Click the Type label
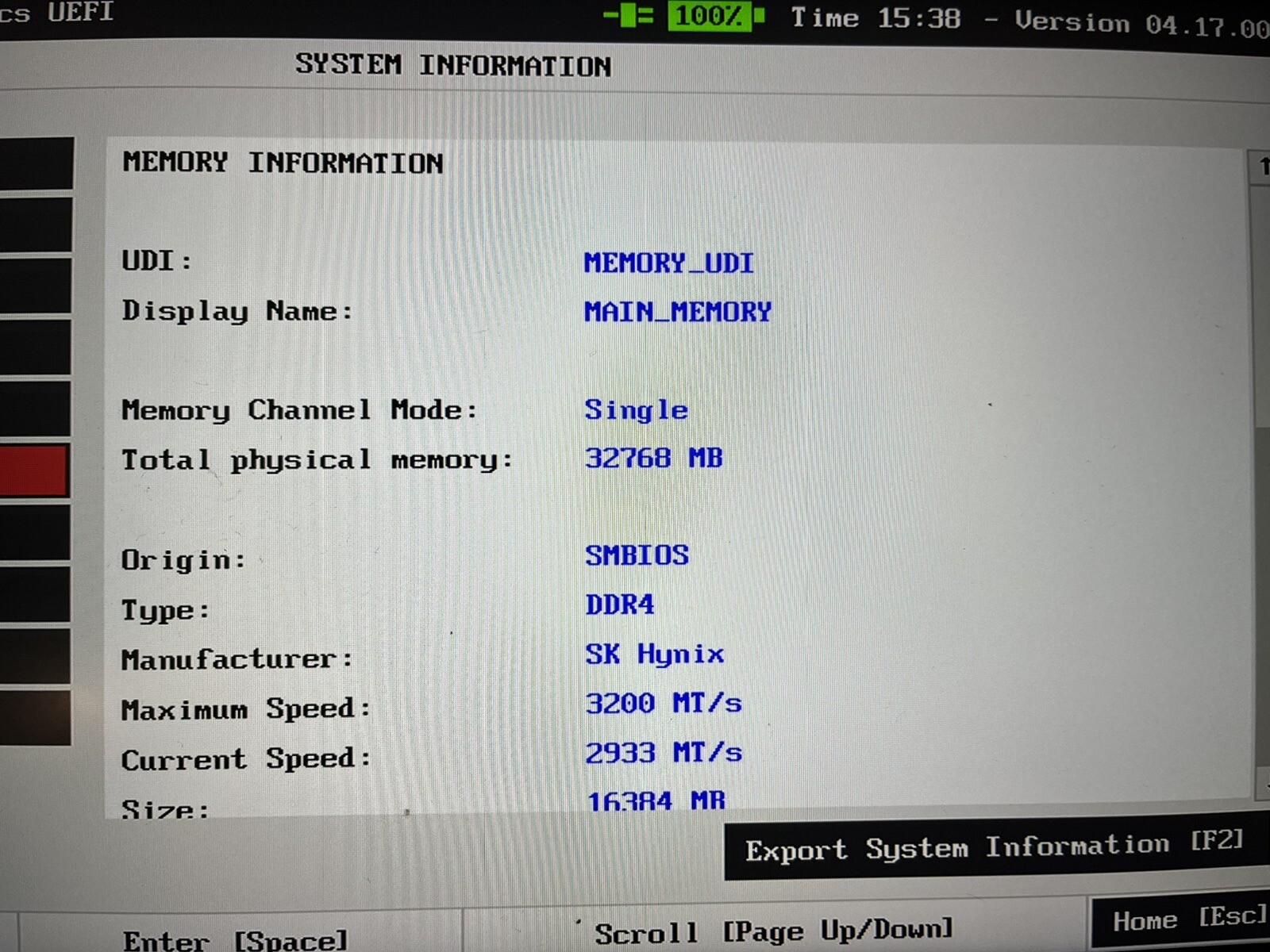The image size is (1270, 952). [165, 611]
